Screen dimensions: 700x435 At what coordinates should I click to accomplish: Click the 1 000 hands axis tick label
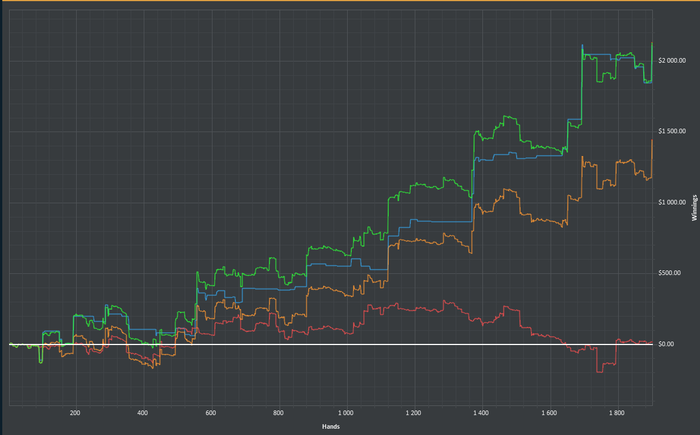[346, 413]
